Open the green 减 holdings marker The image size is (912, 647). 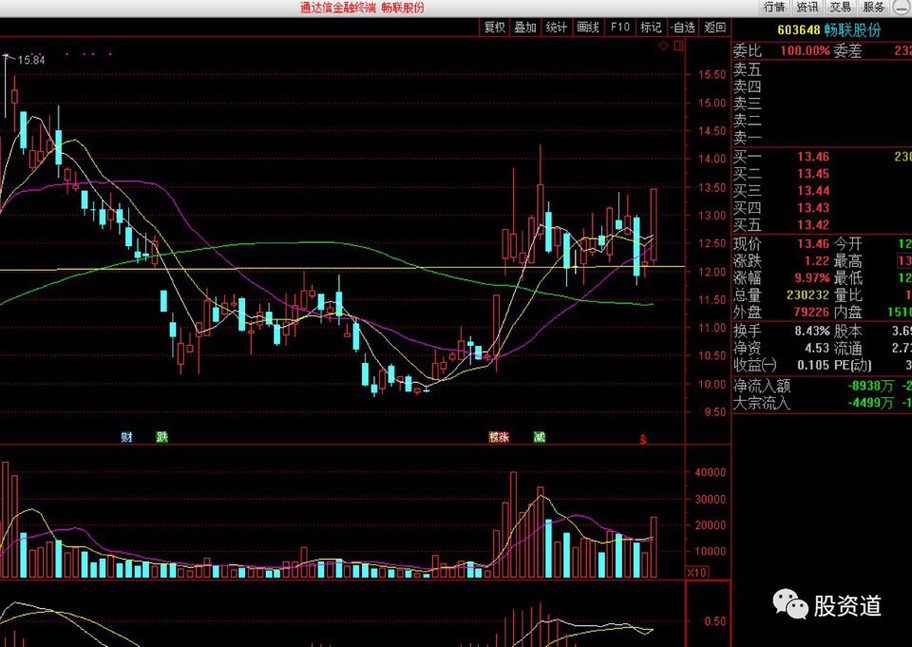point(539,437)
